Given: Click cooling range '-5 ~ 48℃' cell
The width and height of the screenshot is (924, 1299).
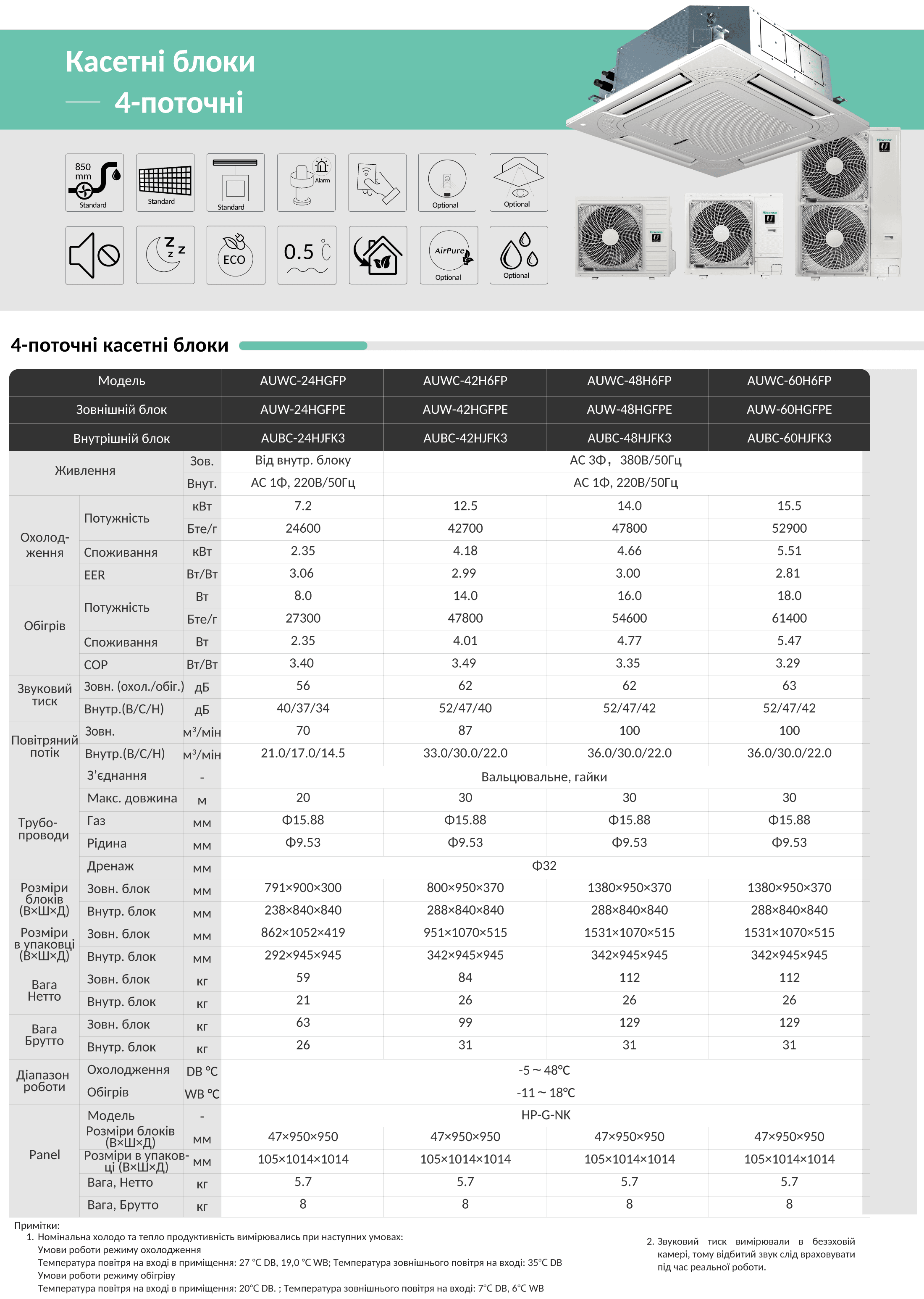Looking at the screenshot, I should pos(544,1070).
